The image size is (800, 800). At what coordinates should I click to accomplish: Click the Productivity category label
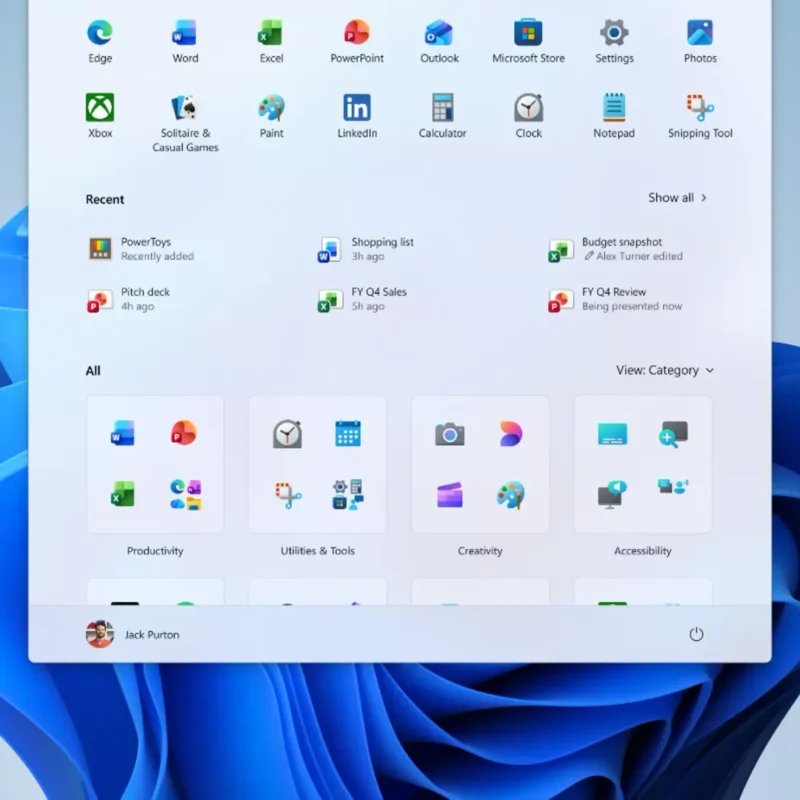(155, 551)
